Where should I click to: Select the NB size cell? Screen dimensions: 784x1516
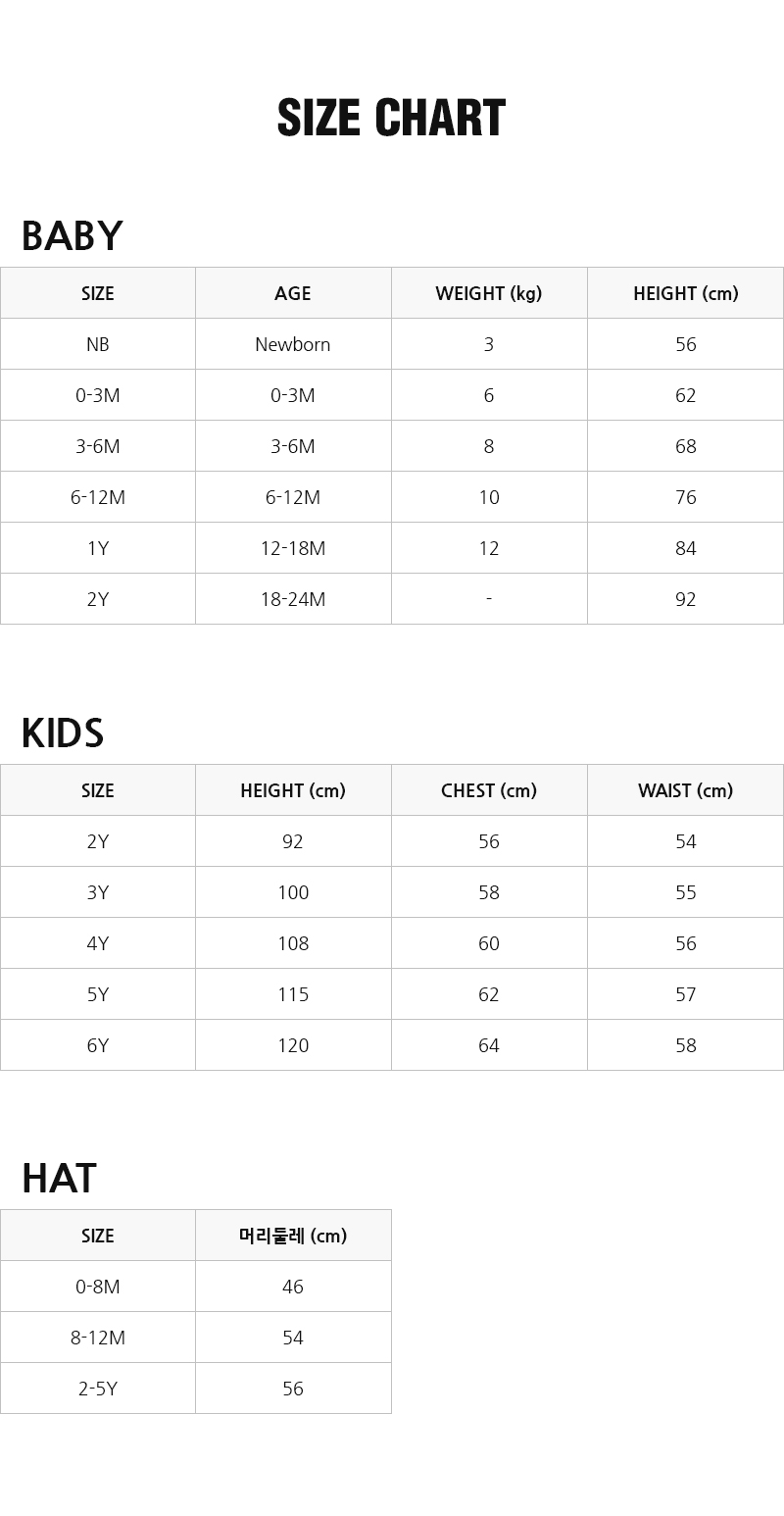(97, 344)
